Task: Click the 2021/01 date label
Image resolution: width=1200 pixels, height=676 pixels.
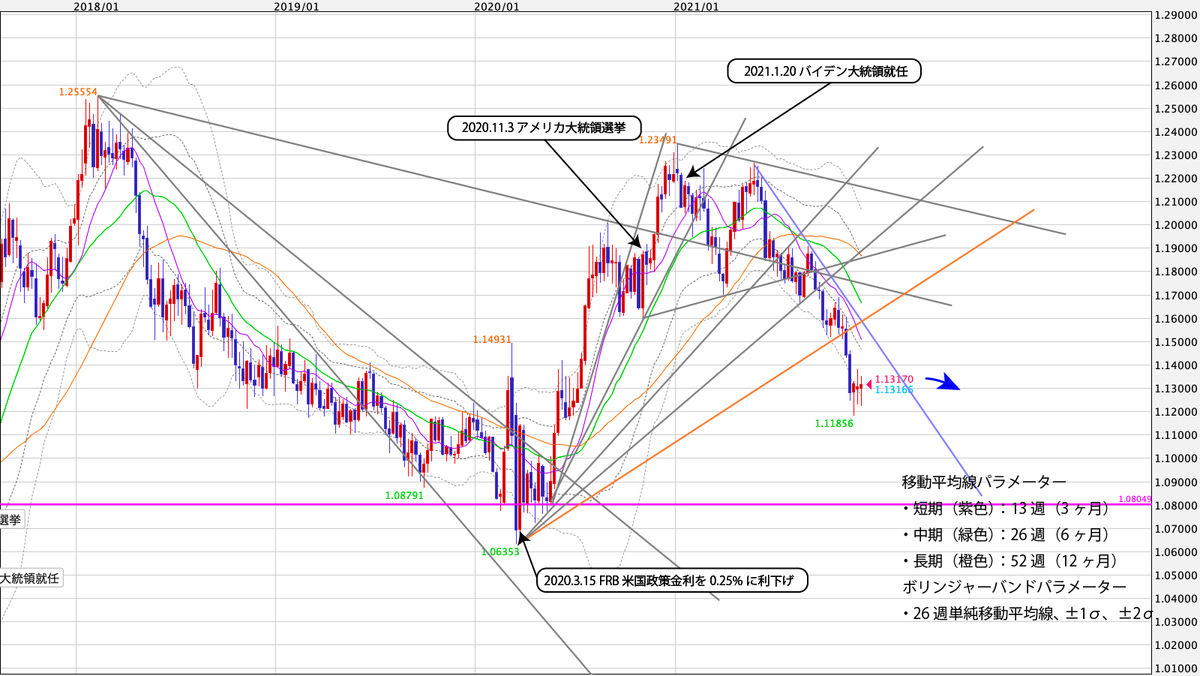Action: [697, 6]
